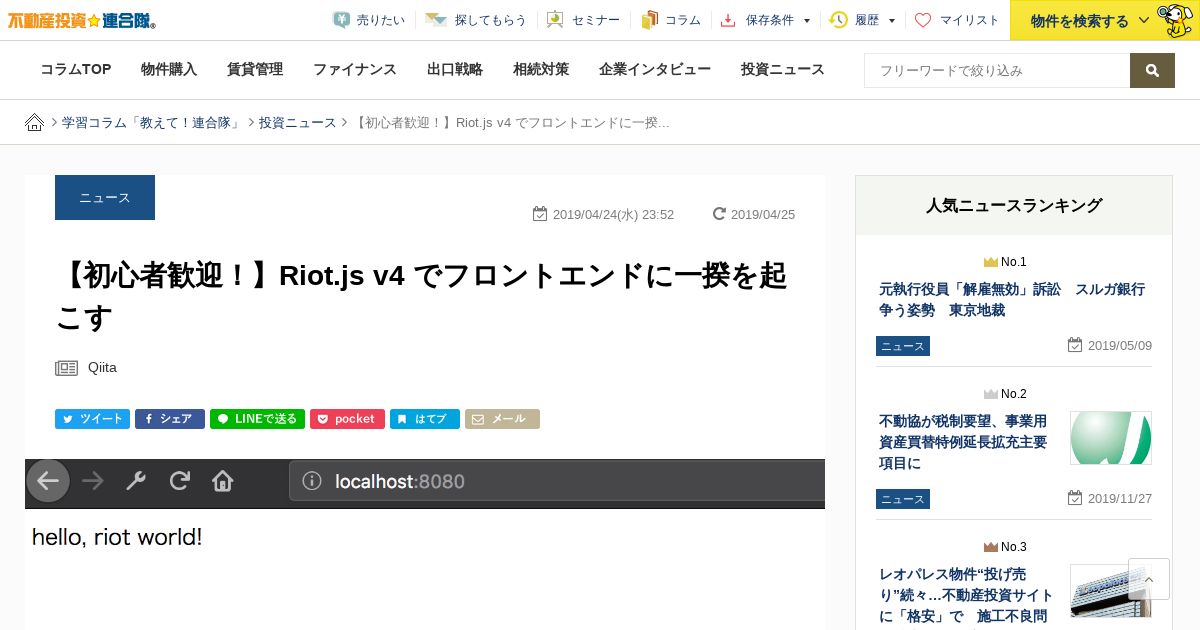Click the Qiita source label
The image size is (1200, 630).
(x=102, y=367)
